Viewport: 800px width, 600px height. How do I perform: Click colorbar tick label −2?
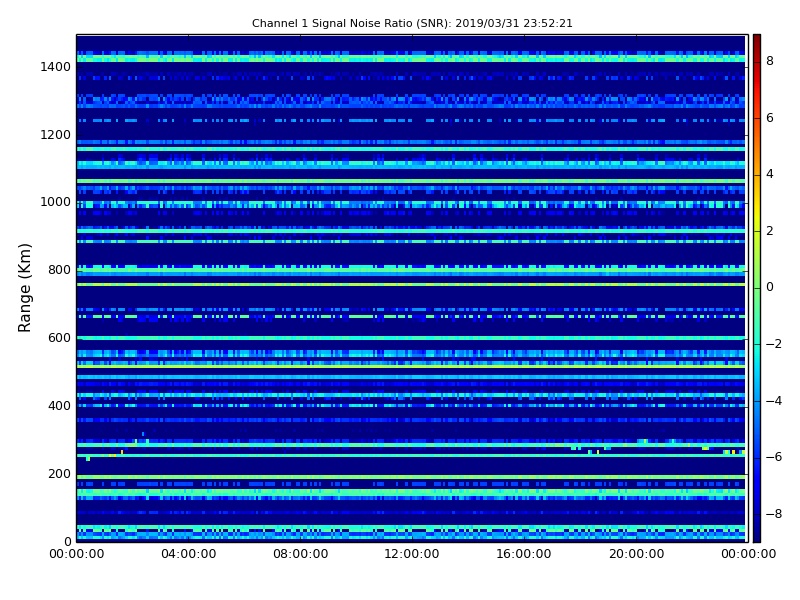pos(774,344)
